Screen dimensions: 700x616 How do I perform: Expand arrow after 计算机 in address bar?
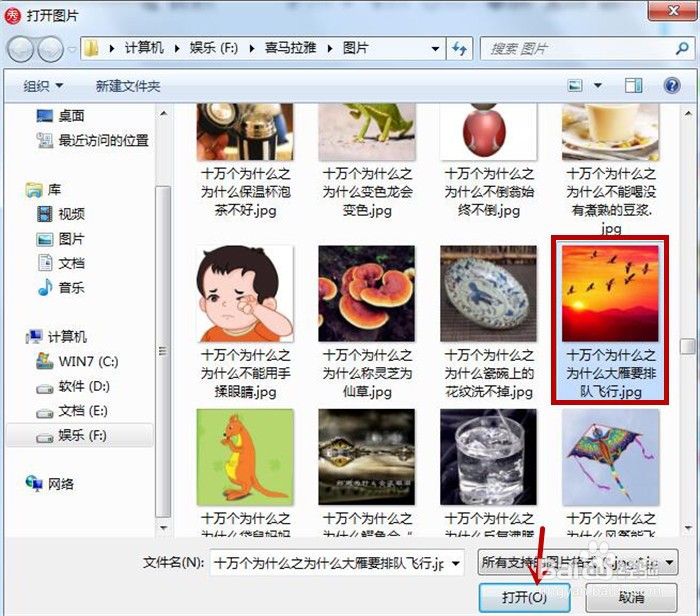pos(177,49)
